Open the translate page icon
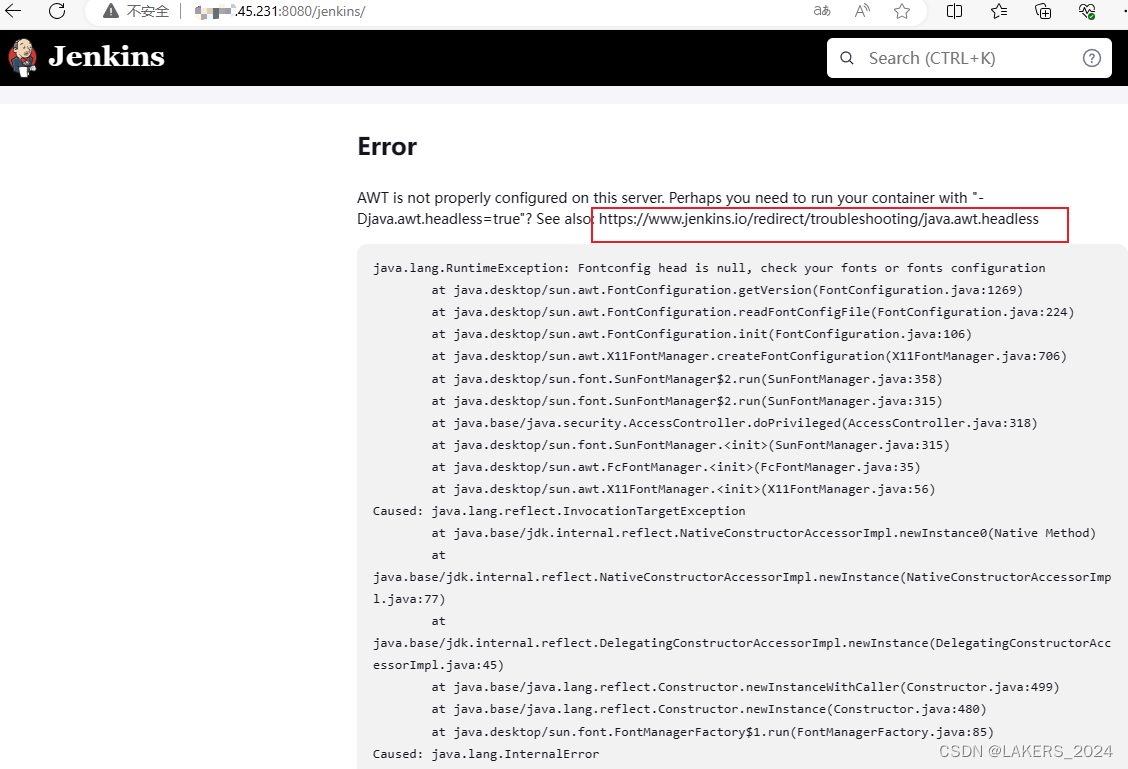 click(822, 11)
